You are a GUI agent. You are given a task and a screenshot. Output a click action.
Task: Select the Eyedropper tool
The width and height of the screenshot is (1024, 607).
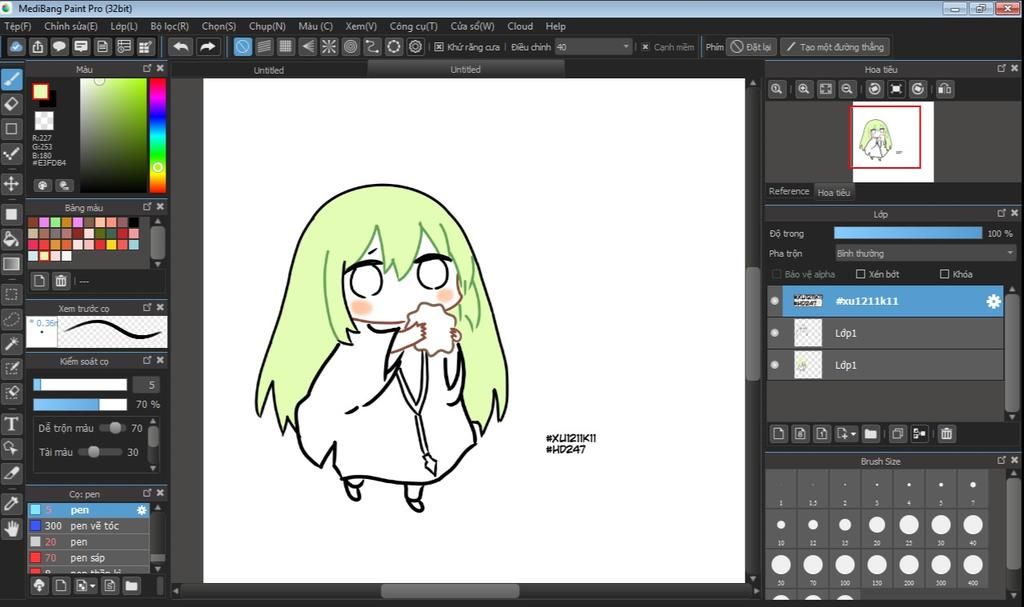(x=12, y=503)
